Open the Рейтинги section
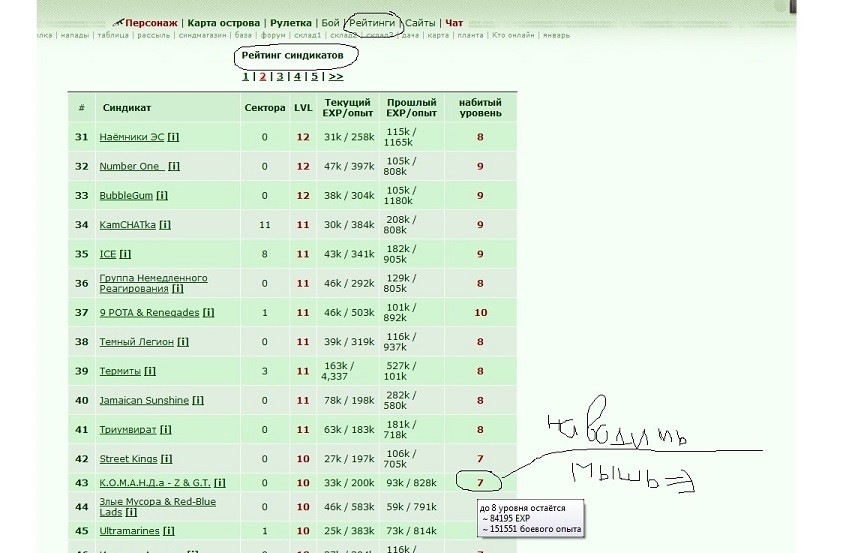864x553 pixels. coord(372,23)
